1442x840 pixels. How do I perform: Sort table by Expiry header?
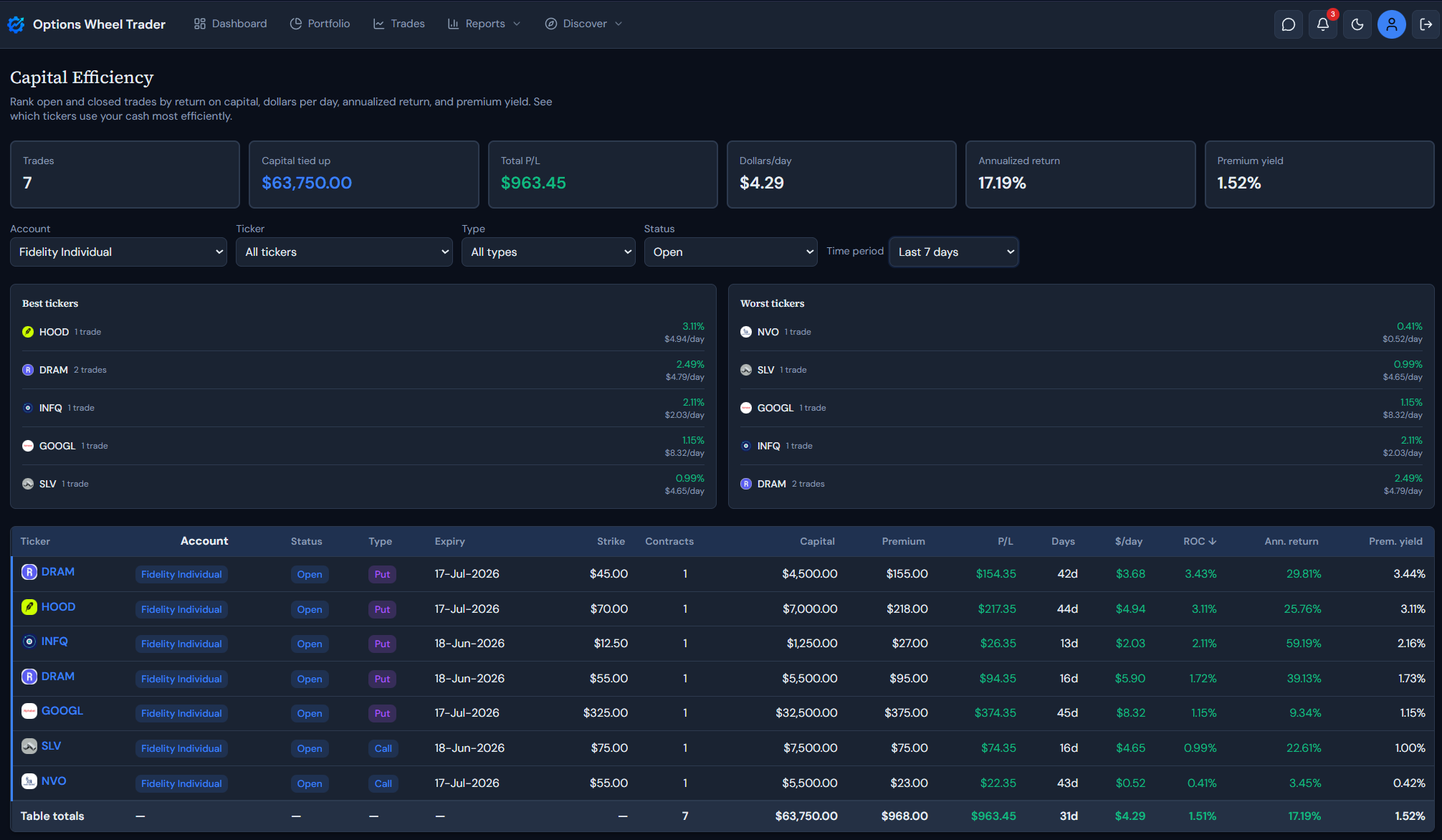pos(449,541)
